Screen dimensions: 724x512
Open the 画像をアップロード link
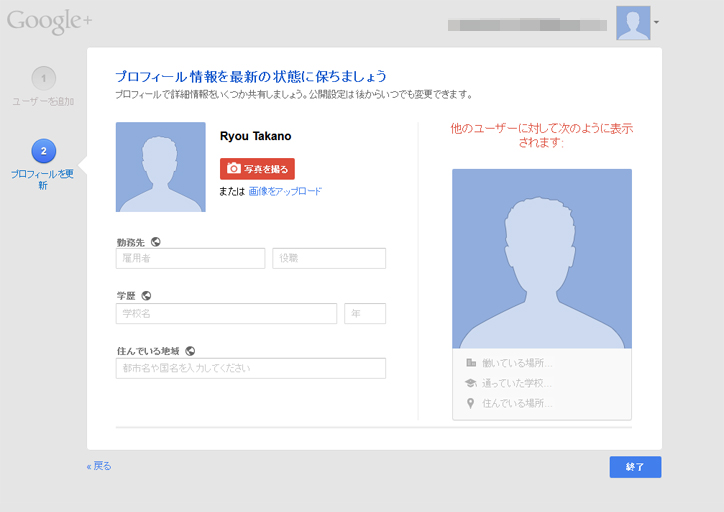[285, 191]
